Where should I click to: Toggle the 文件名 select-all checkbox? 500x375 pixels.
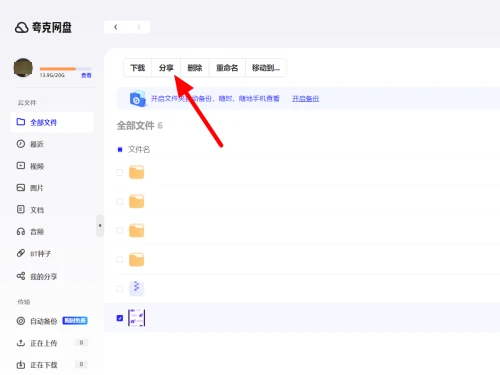point(120,149)
